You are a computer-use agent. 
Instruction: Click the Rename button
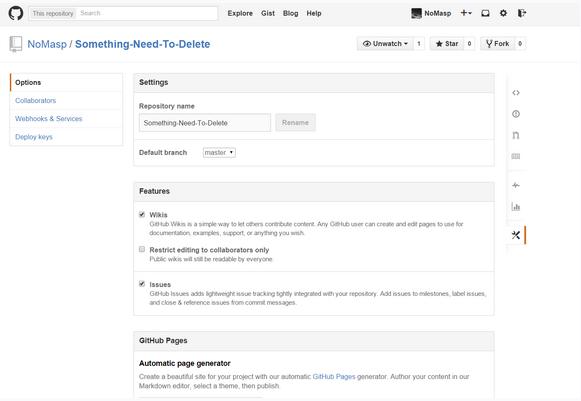point(295,123)
